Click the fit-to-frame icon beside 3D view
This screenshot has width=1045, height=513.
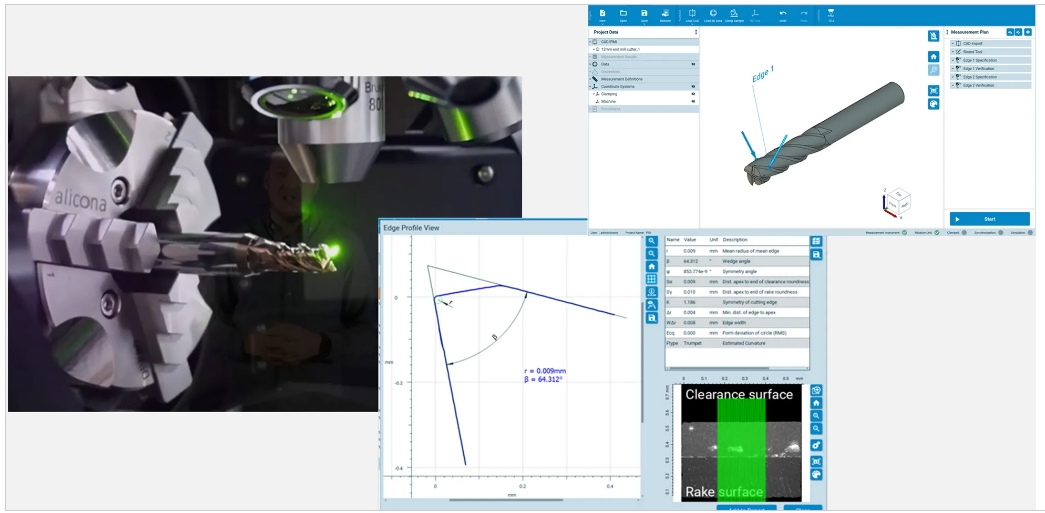coord(934,91)
